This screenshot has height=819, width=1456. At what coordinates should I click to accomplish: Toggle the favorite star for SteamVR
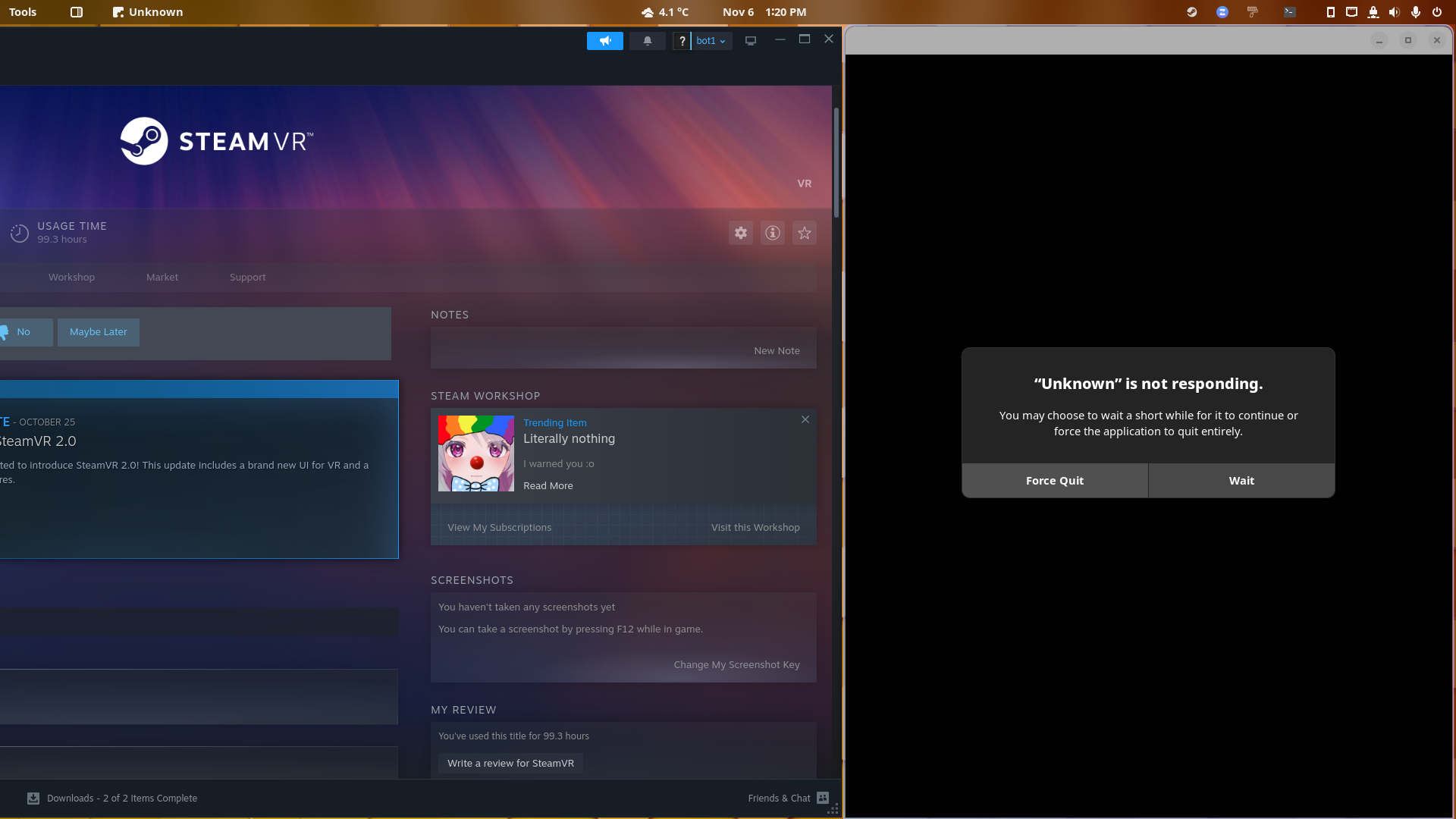pos(804,233)
